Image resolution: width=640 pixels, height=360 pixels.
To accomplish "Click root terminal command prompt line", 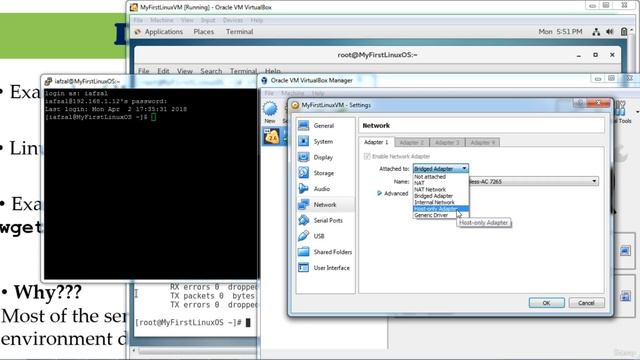I will [x=193, y=322].
